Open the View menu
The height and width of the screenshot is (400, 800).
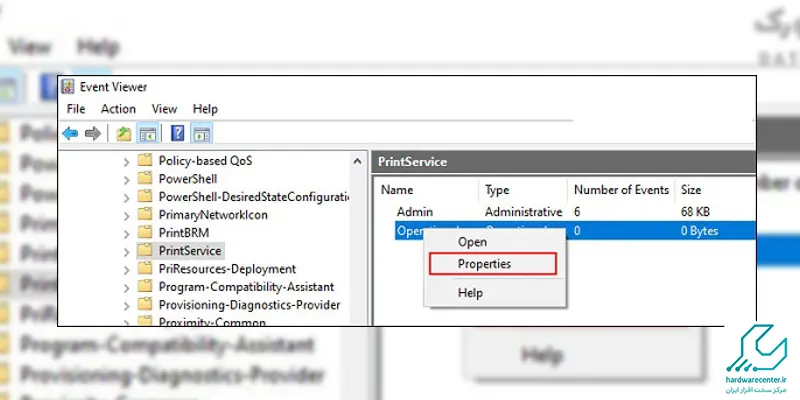point(164,109)
